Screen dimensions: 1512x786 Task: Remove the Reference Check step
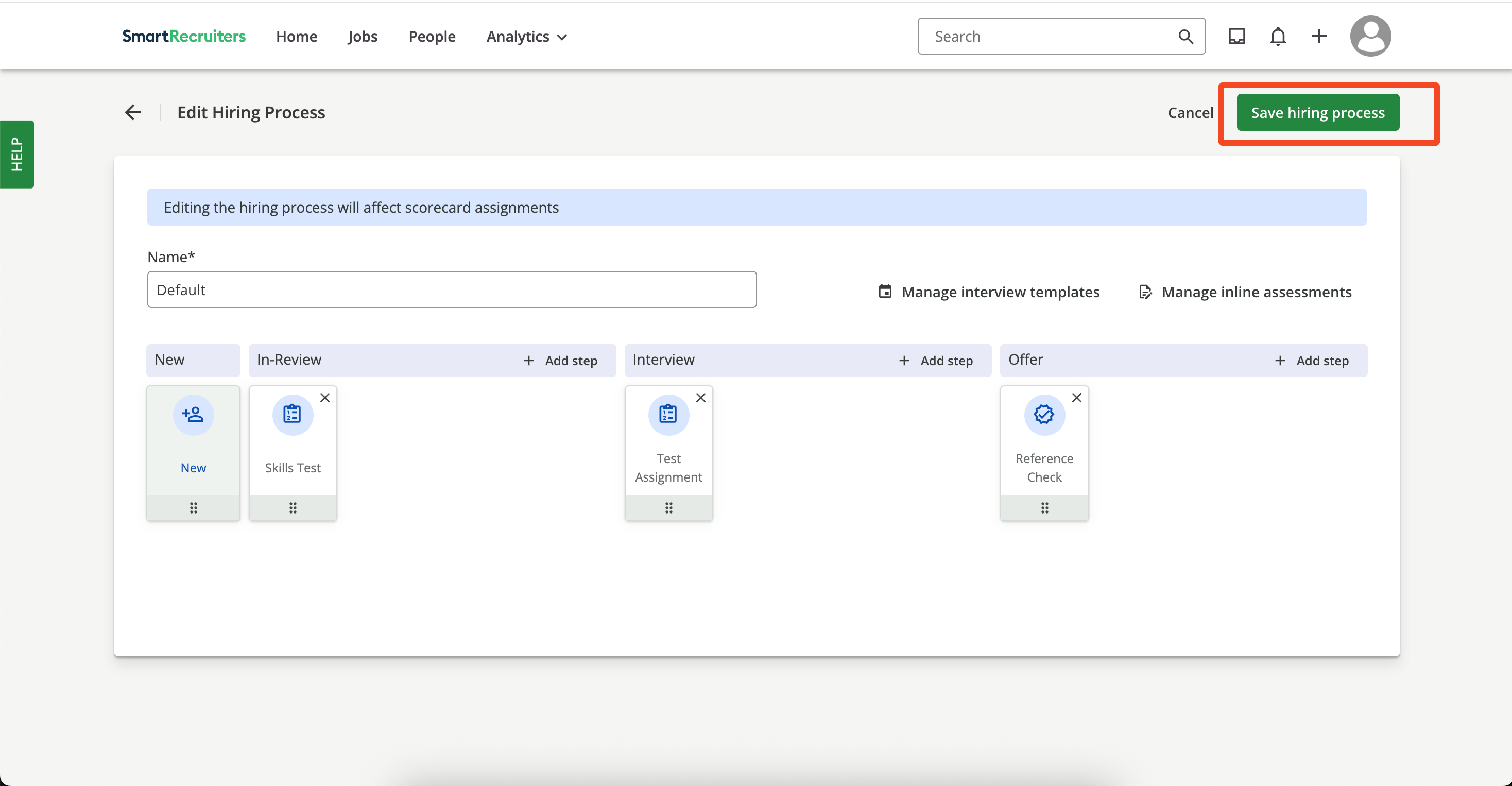pos(1076,398)
